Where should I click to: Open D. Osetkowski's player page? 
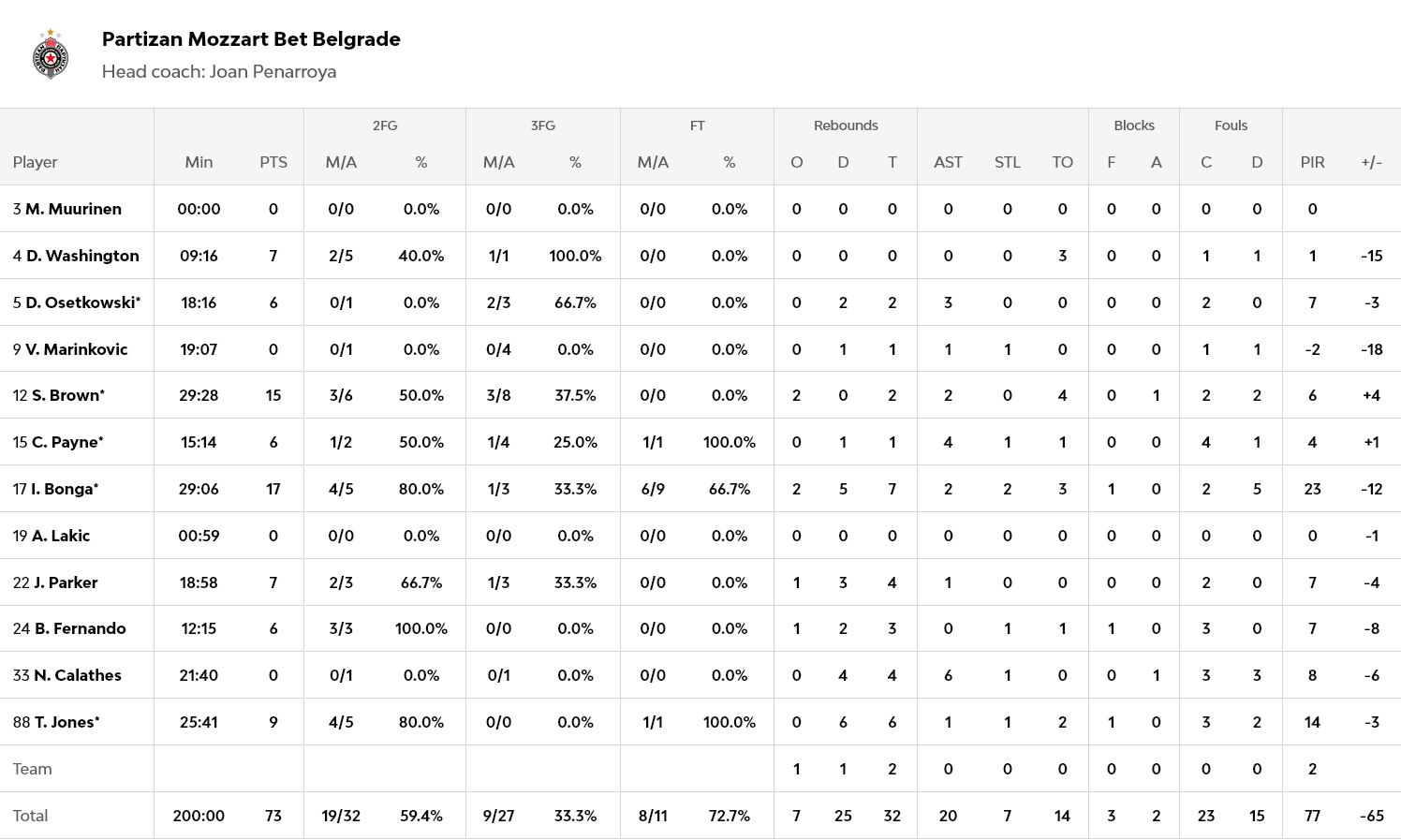[x=82, y=302]
